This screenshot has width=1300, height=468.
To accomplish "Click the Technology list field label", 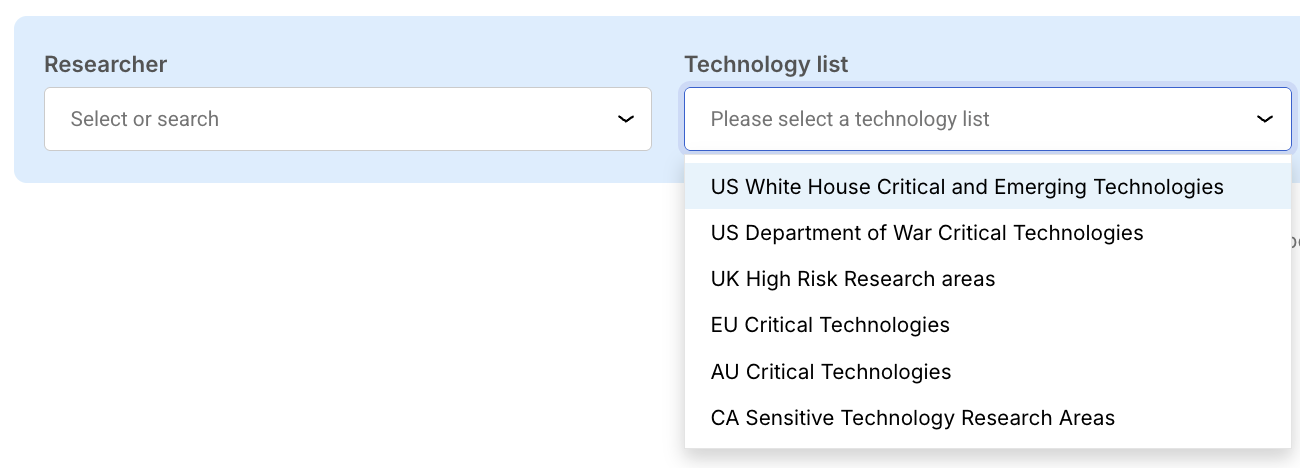I will pyautogui.click(x=765, y=65).
